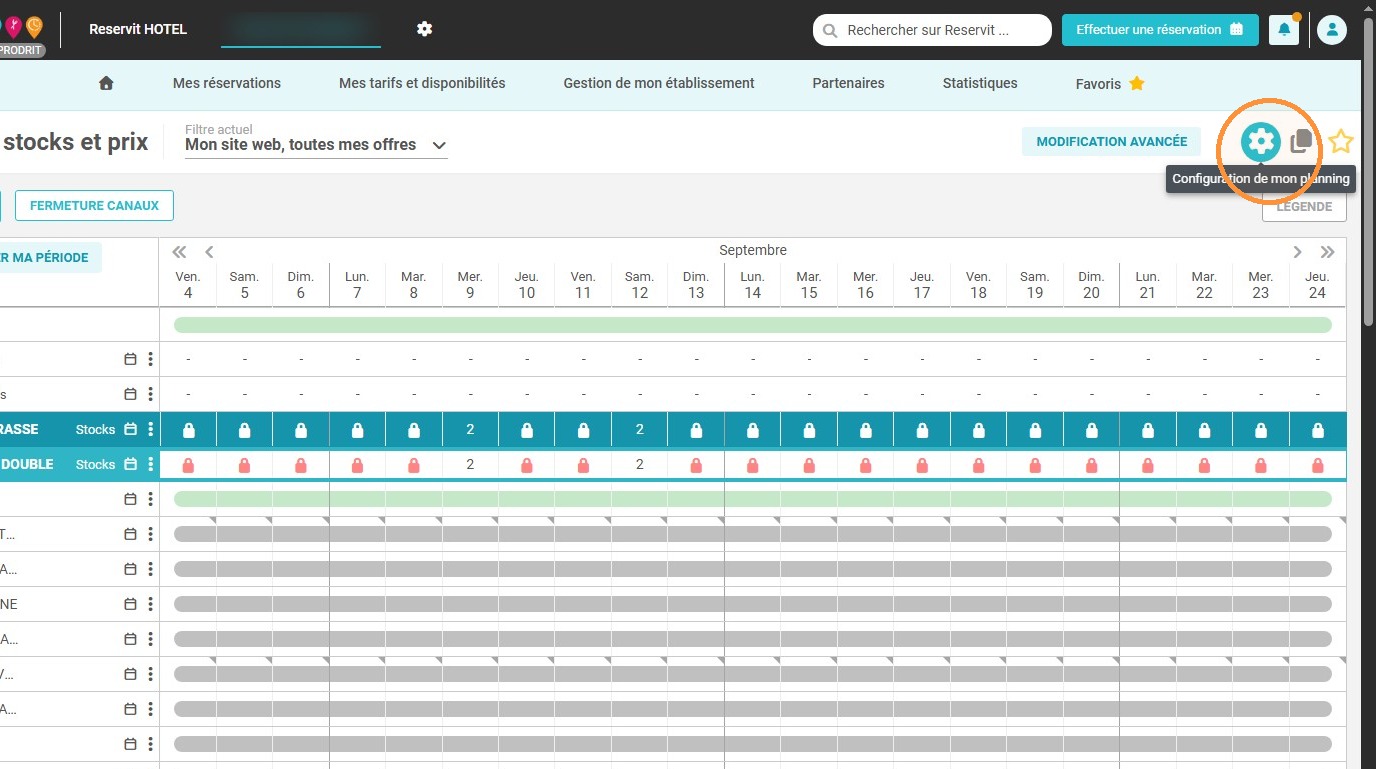Open Configuration de mon planning gear

1261,142
